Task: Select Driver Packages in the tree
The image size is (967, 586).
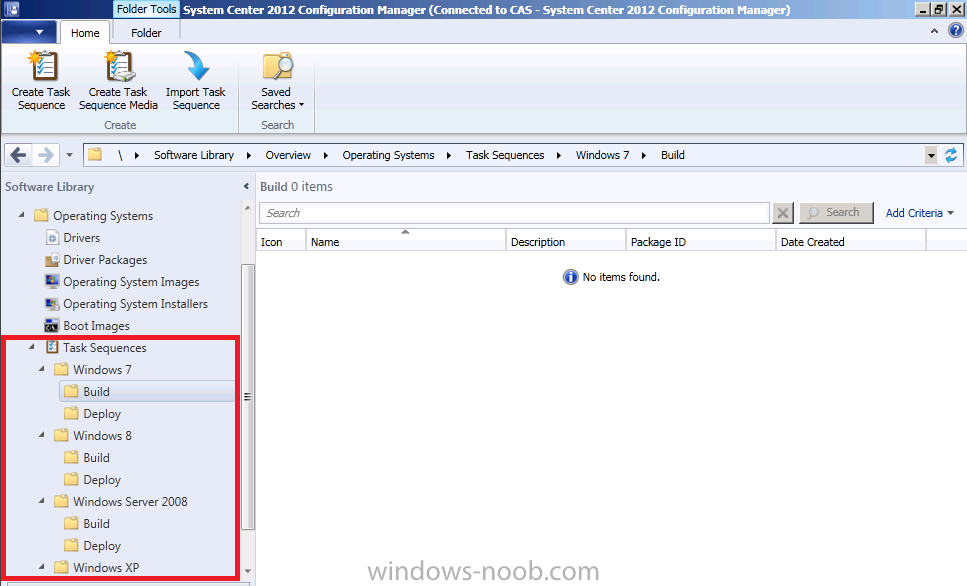Action: coord(105,260)
